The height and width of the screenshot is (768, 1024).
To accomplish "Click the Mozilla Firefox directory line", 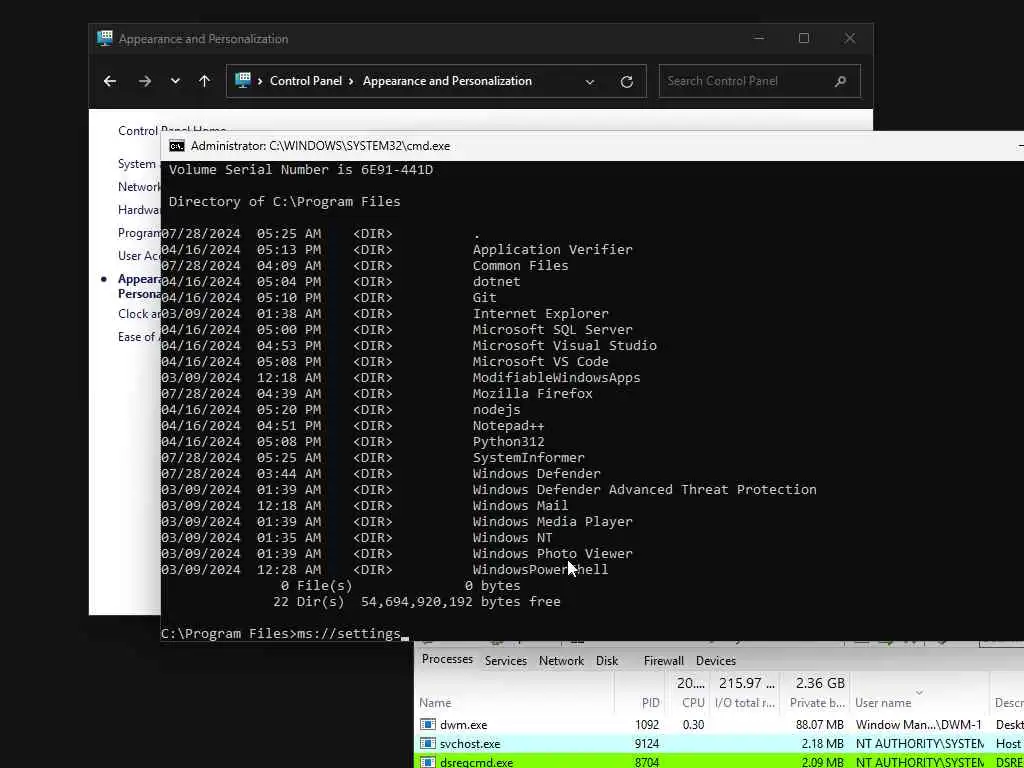I will [x=377, y=394].
